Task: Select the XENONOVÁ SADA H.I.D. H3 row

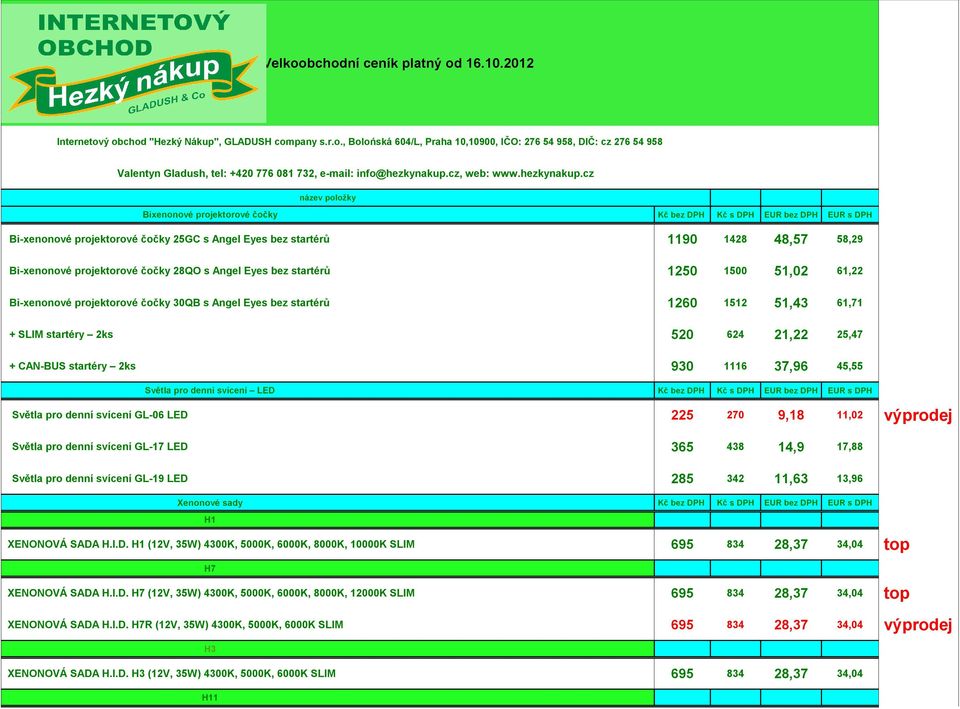Action: [x=171, y=673]
